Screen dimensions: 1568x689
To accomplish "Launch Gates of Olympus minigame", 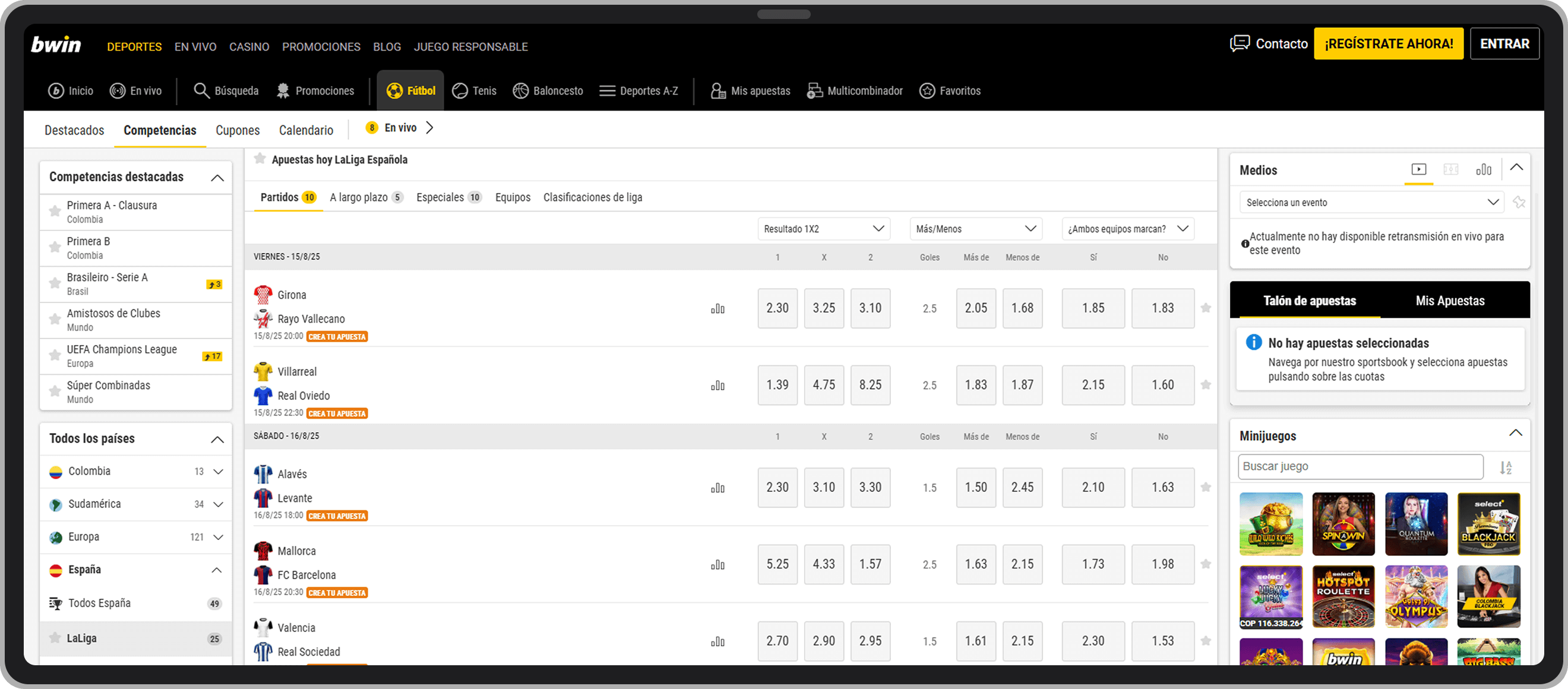I will (x=1417, y=596).
